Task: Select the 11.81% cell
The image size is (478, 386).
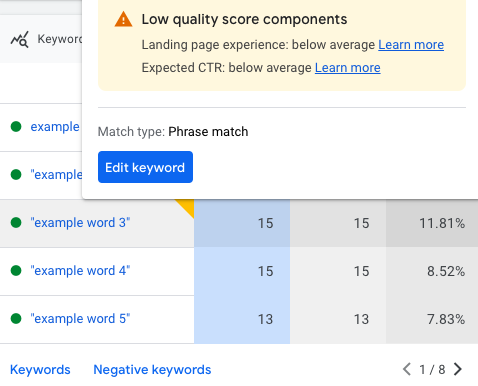Action: [432, 223]
